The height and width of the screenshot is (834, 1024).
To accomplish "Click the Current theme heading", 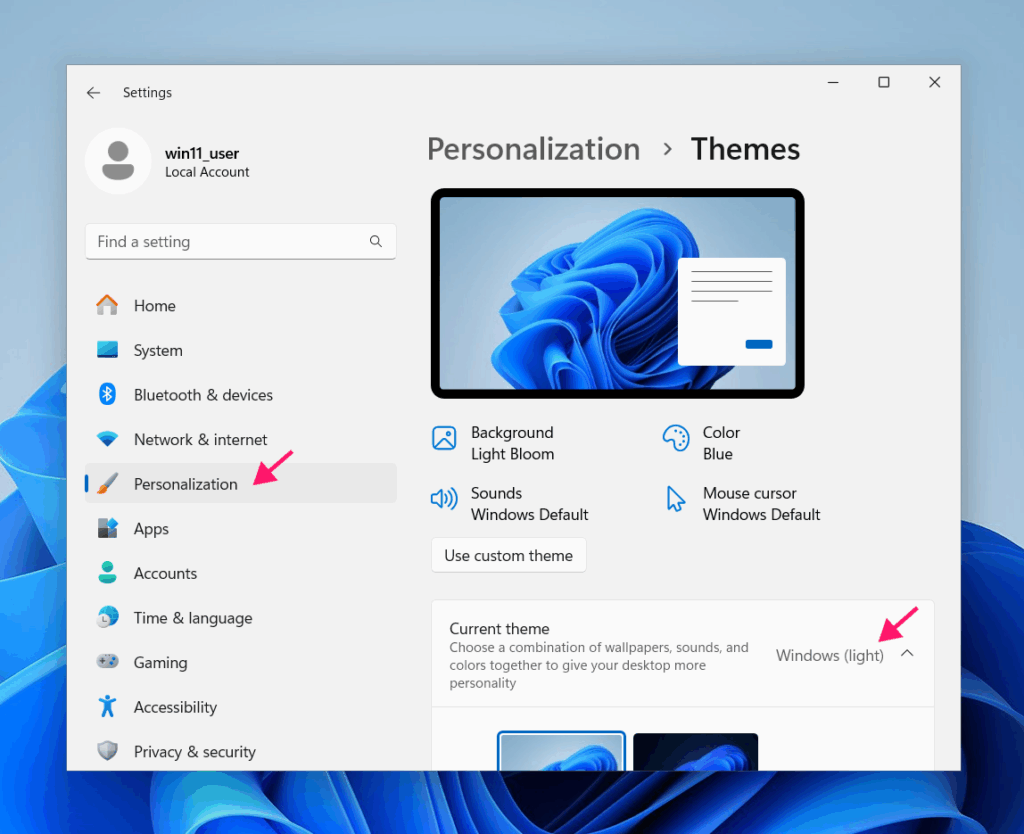I will [x=499, y=628].
